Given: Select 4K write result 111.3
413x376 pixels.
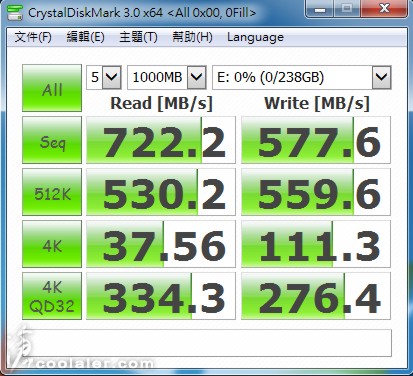Looking at the screenshot, I should [316, 244].
